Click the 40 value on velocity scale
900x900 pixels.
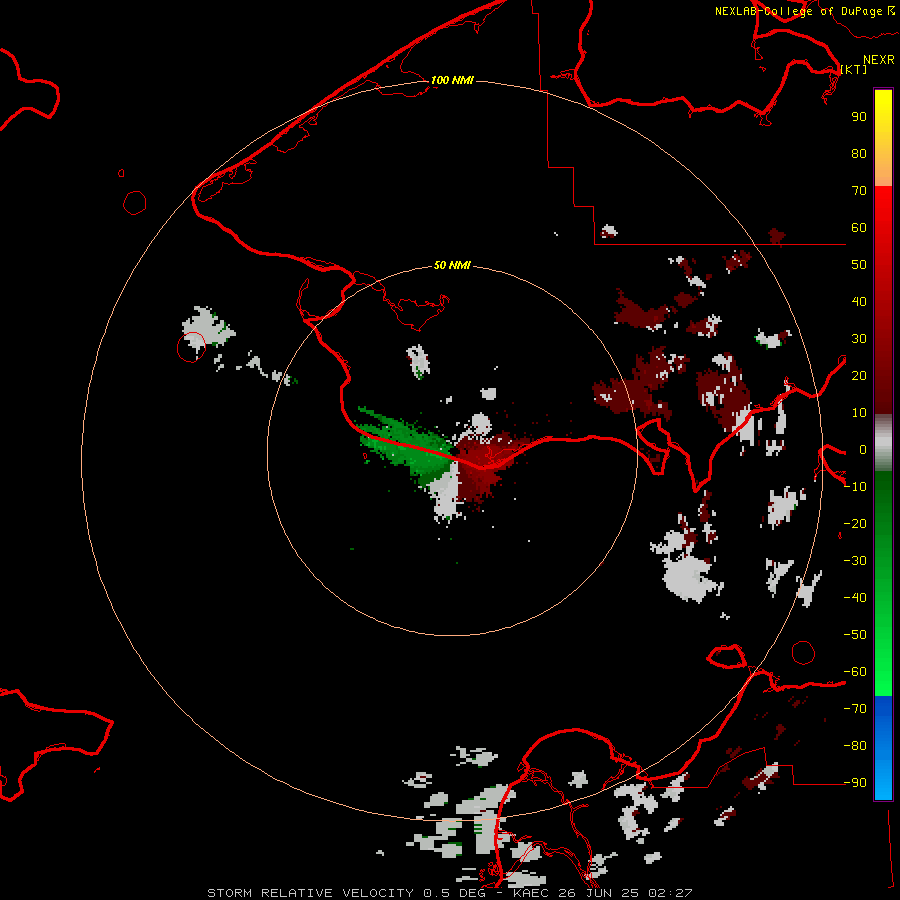point(859,301)
